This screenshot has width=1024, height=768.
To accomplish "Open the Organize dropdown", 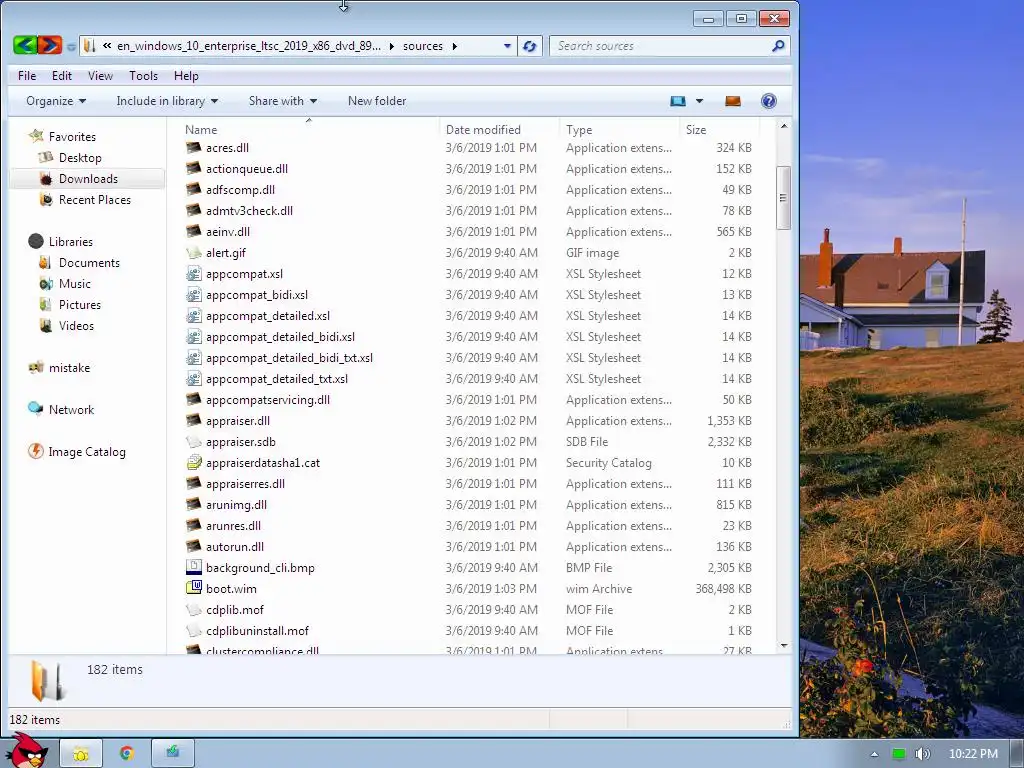I will click(56, 101).
